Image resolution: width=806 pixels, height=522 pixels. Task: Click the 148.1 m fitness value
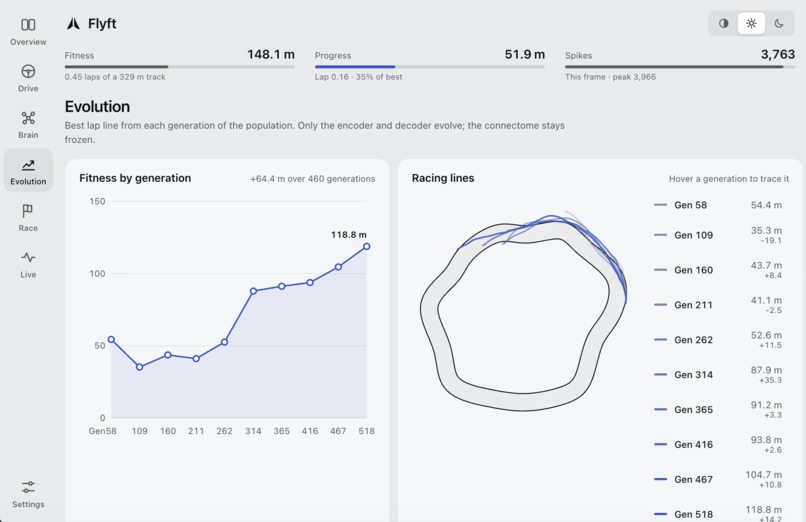(271, 54)
